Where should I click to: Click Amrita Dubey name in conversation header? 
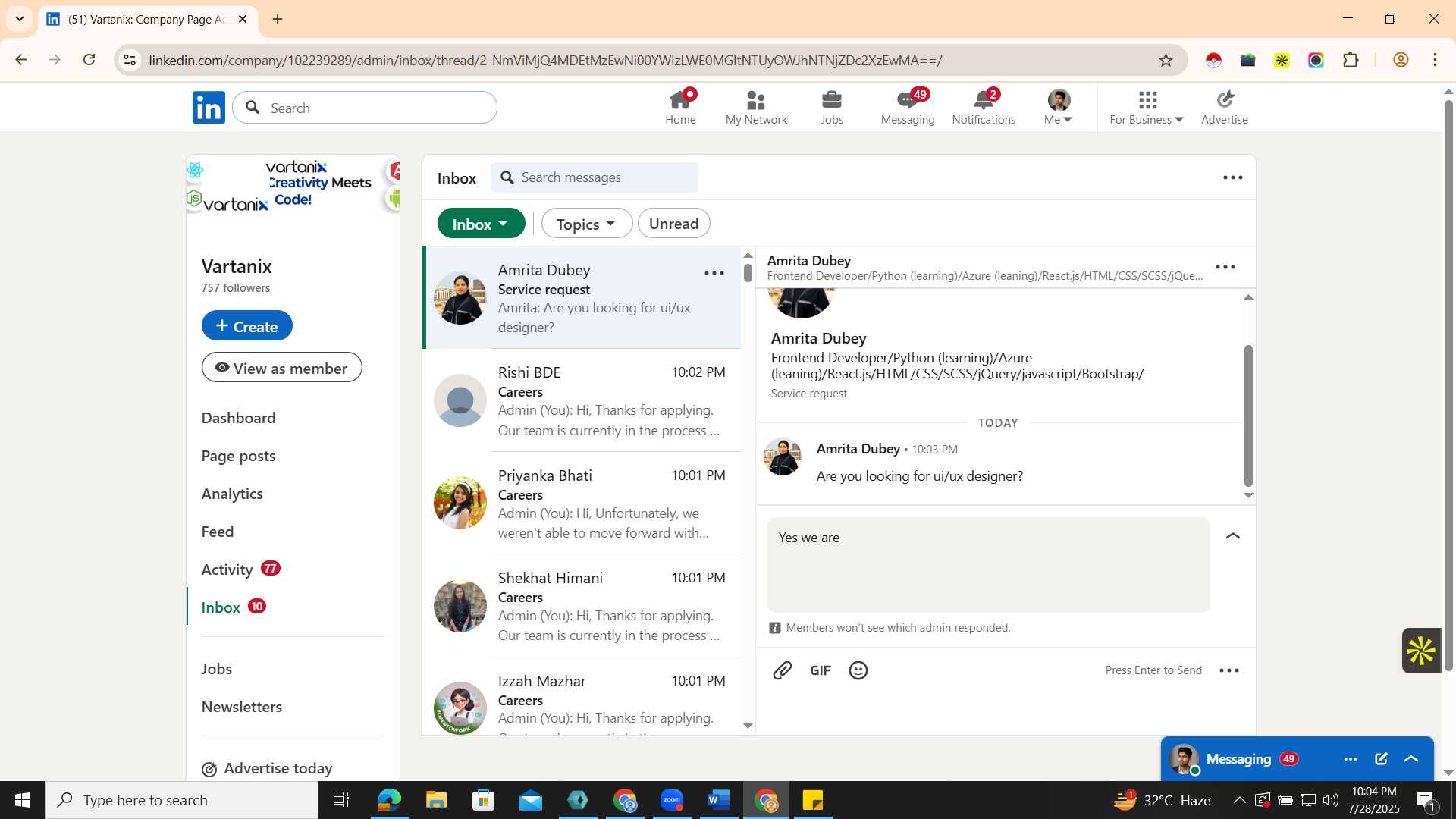coord(808,260)
